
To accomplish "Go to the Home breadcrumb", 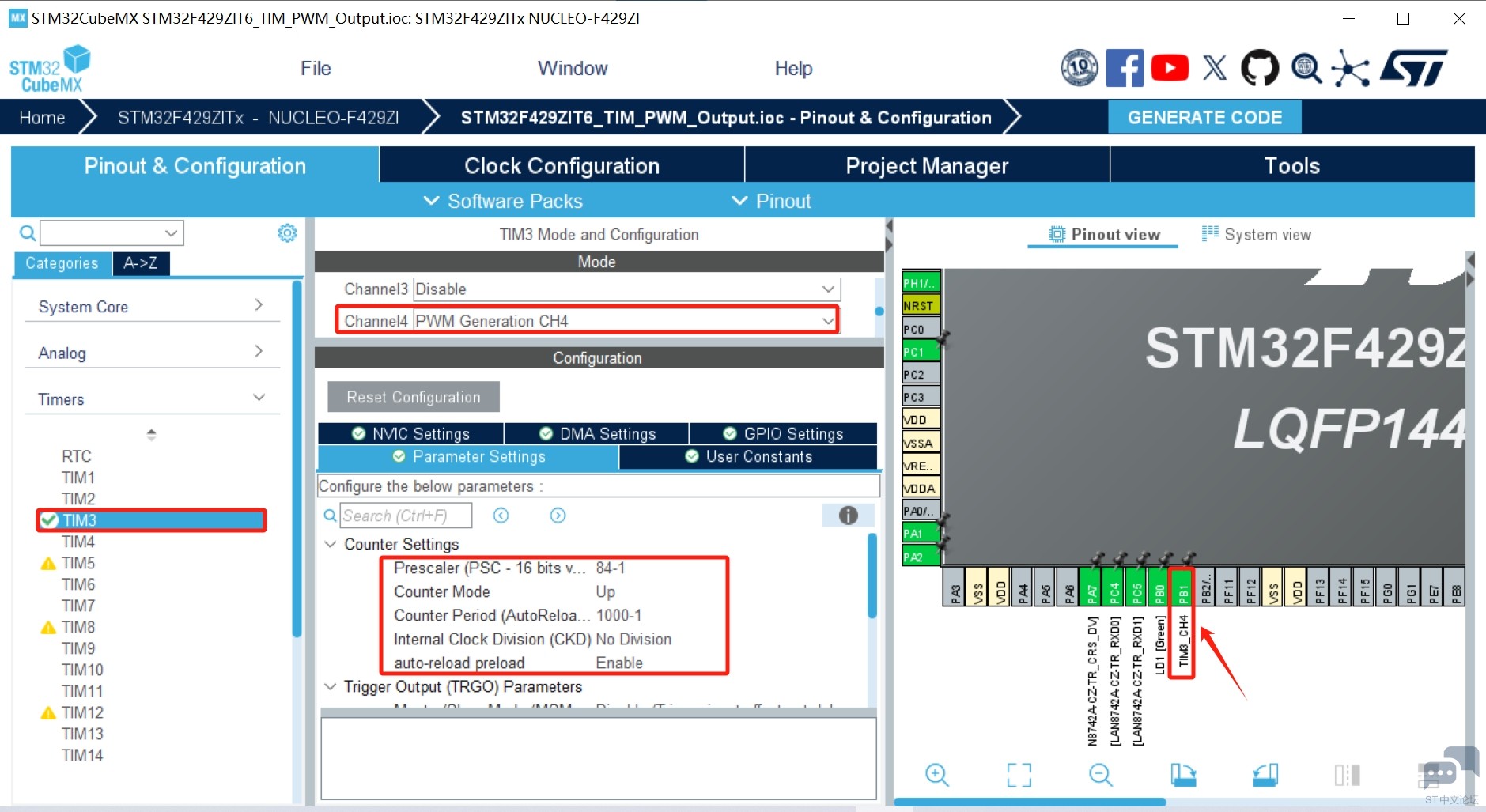I will (42, 117).
